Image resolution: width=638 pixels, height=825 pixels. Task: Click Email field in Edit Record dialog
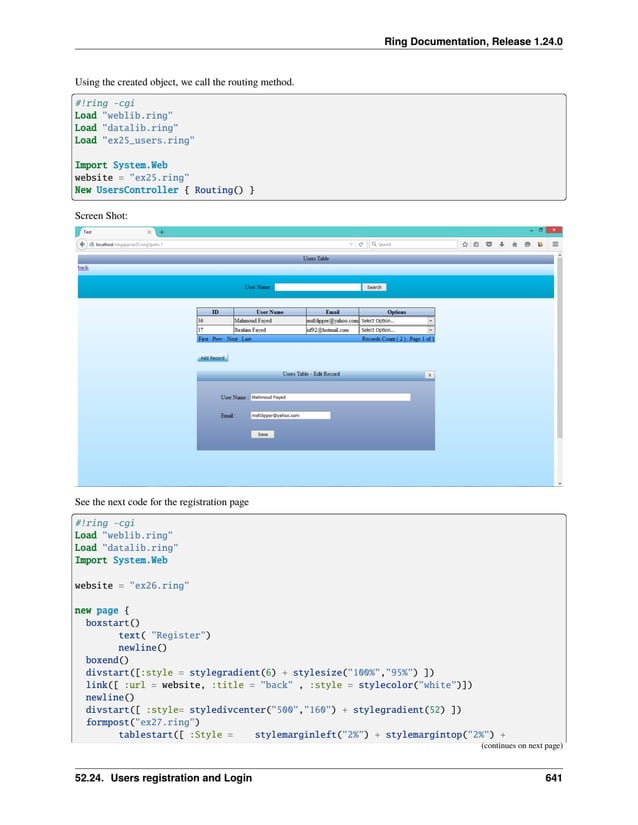(x=290, y=416)
